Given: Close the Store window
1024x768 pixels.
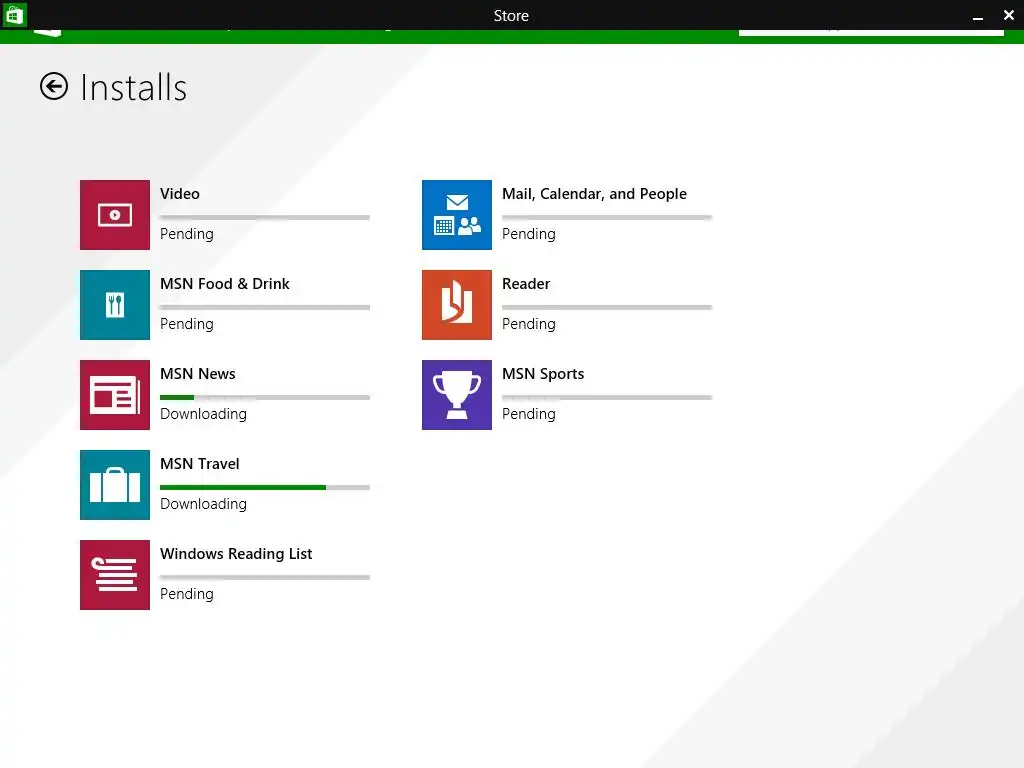Looking at the screenshot, I should 1008,15.
